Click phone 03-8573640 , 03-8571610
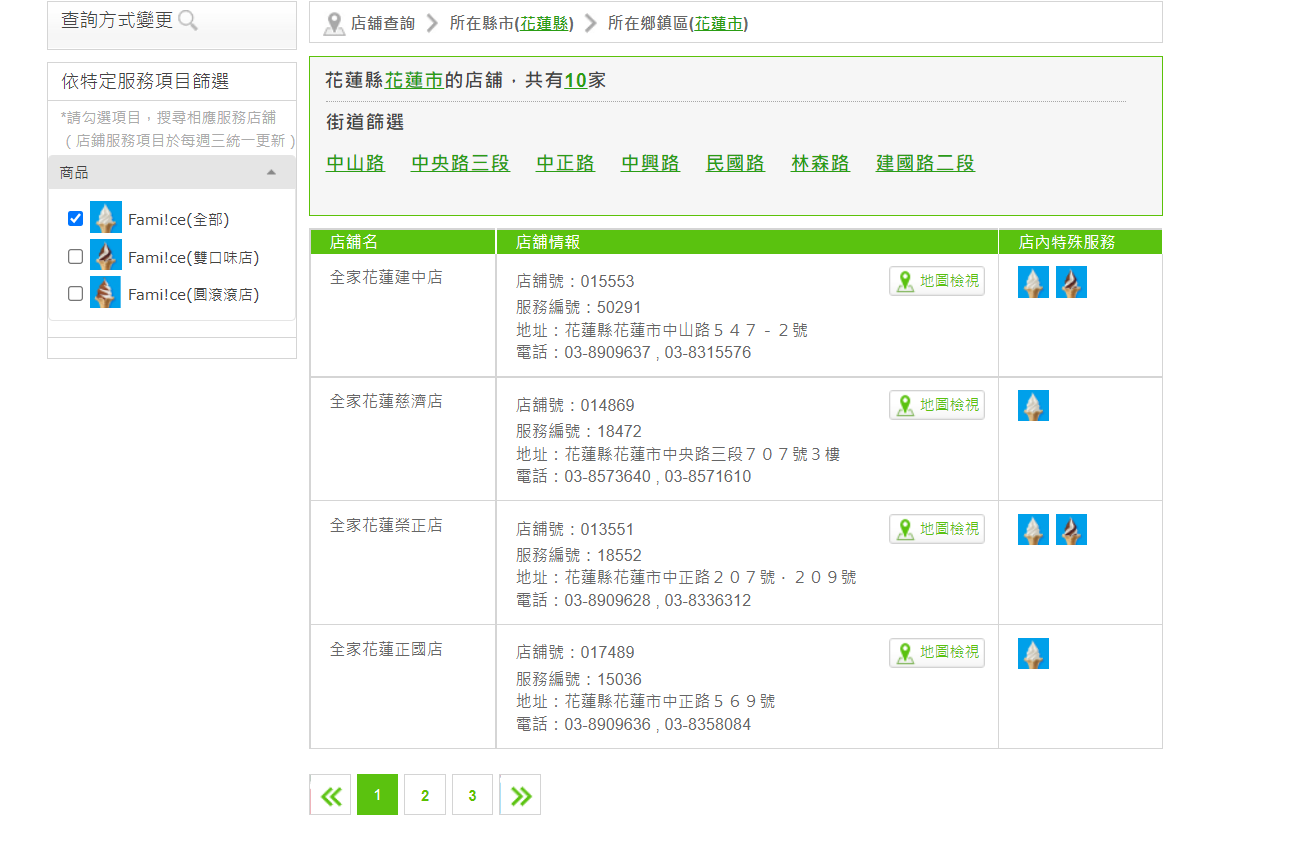 tap(657, 476)
